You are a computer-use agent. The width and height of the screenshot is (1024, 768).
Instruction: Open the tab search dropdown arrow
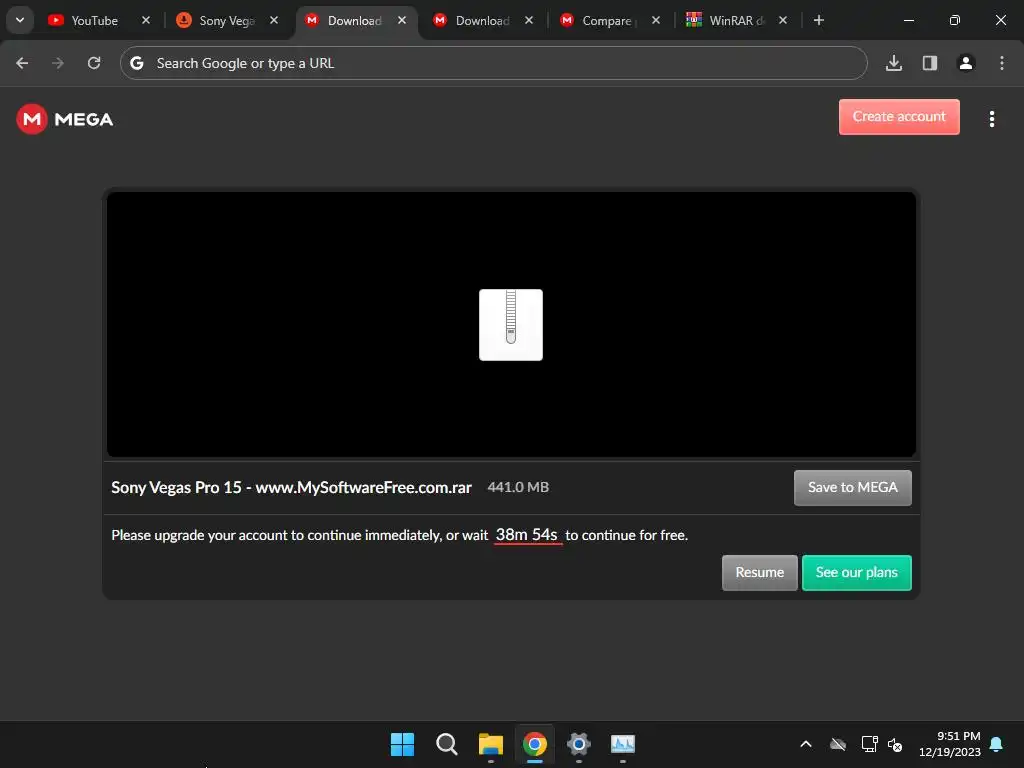20,20
